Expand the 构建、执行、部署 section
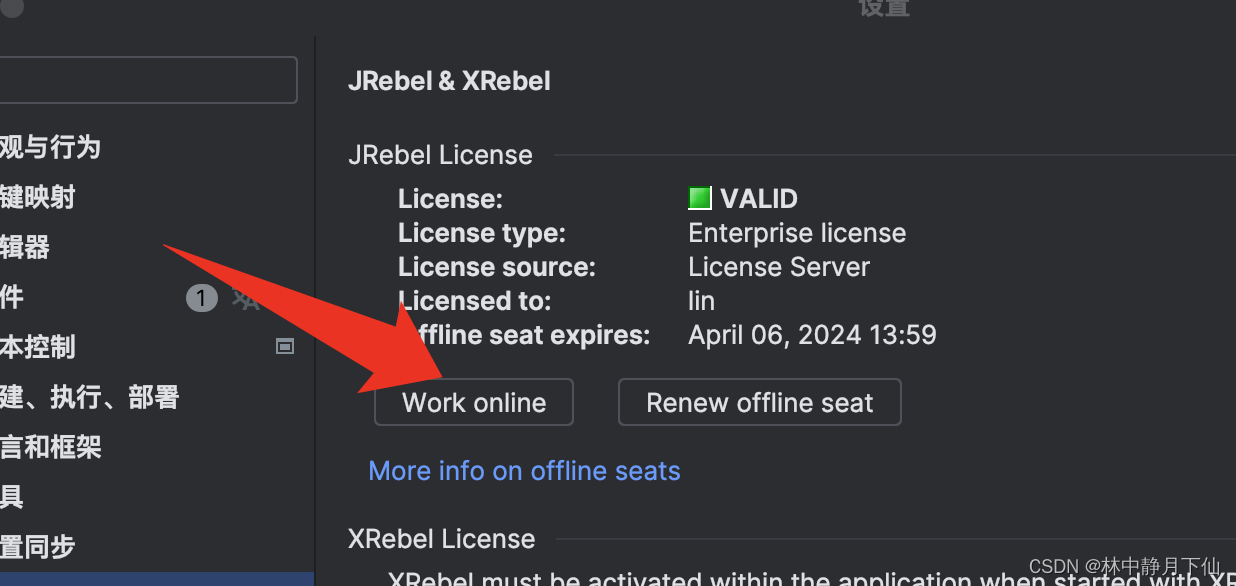This screenshot has height=586, width=1236. 90,397
